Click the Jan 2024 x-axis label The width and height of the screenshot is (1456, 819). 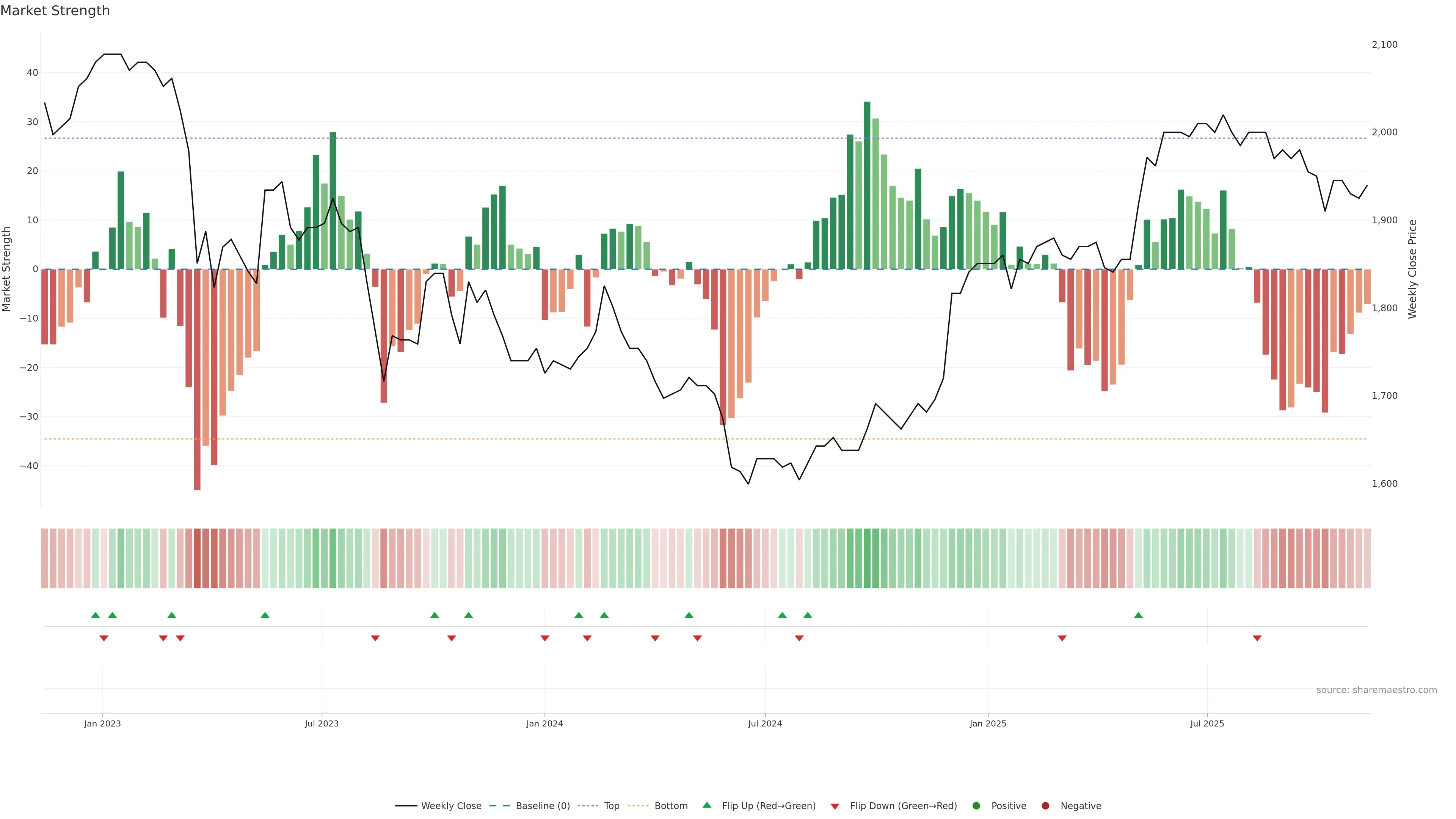[544, 723]
